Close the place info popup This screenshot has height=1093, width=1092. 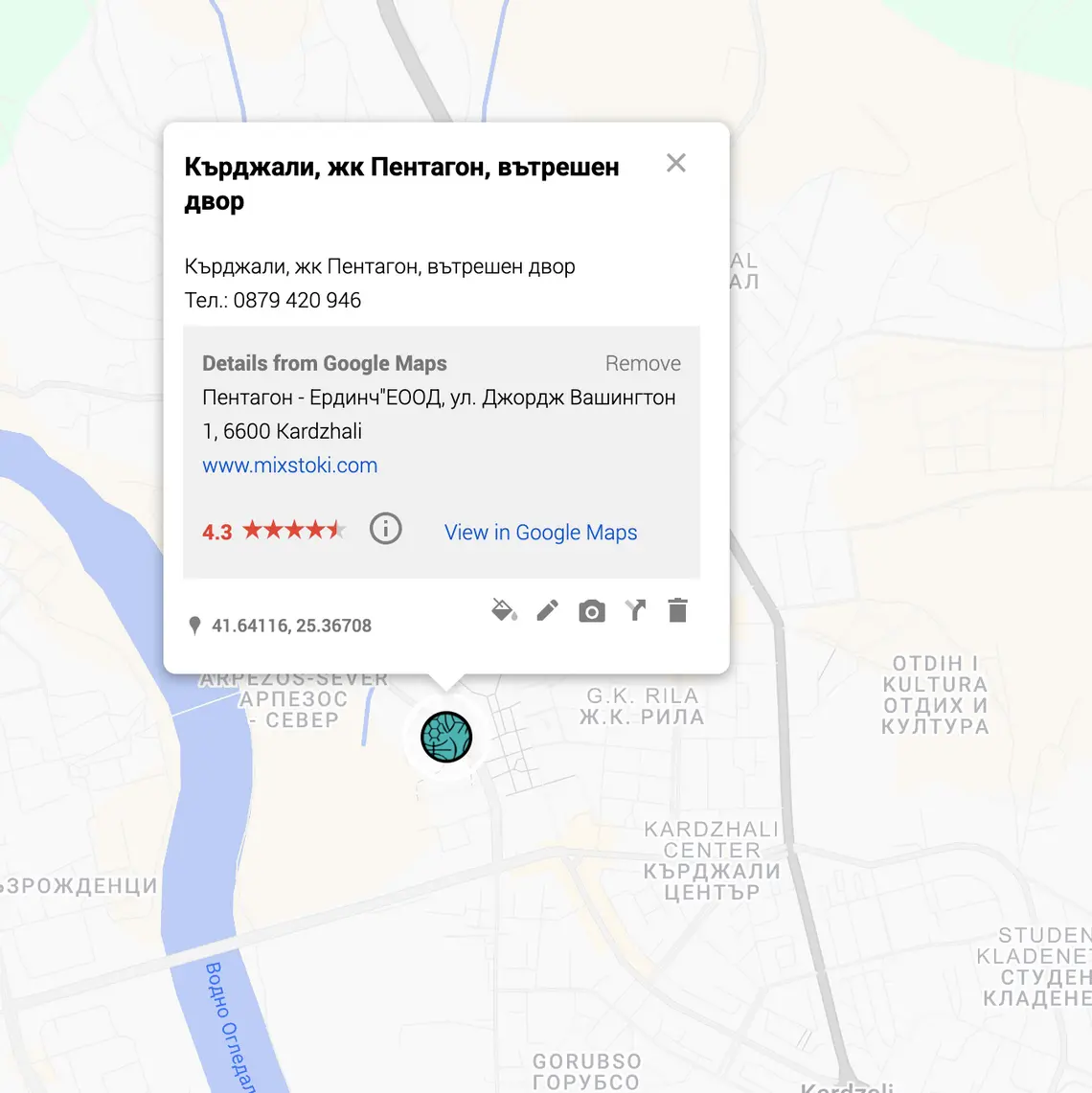click(x=676, y=163)
